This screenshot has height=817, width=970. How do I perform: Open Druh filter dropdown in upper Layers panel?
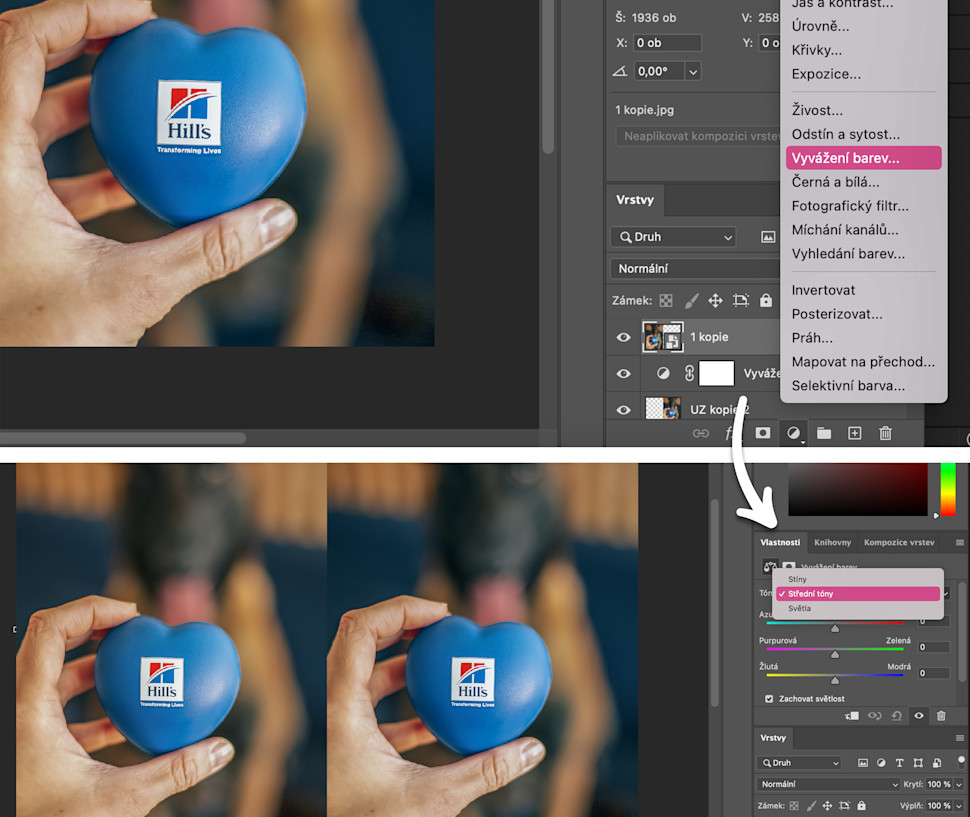click(673, 237)
